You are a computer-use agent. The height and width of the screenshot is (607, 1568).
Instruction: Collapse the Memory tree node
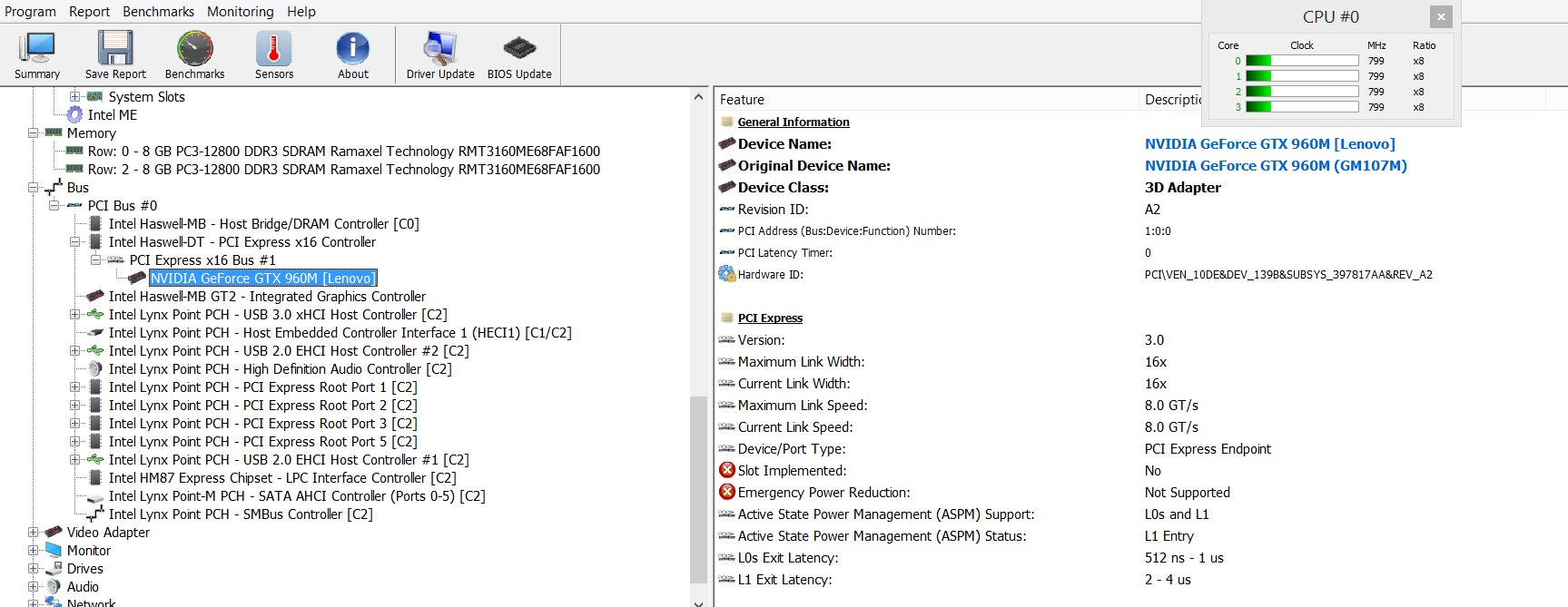pyautogui.click(x=33, y=132)
